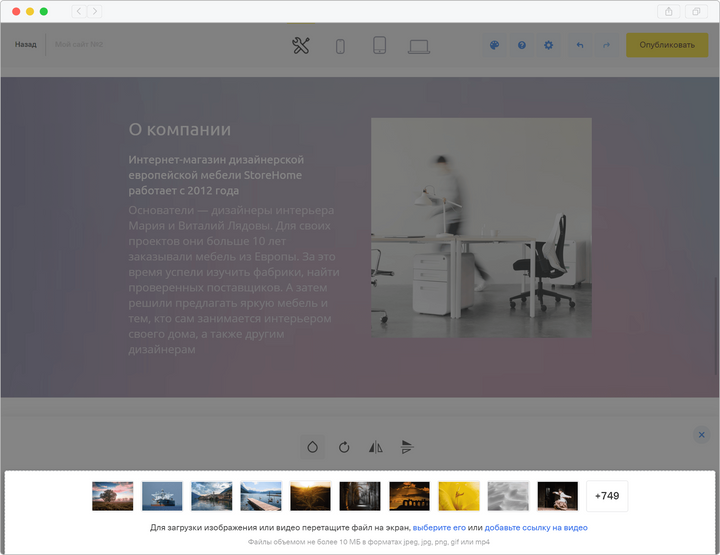The image size is (720, 555).
Task: Redo the last undone change
Action: click(x=606, y=45)
